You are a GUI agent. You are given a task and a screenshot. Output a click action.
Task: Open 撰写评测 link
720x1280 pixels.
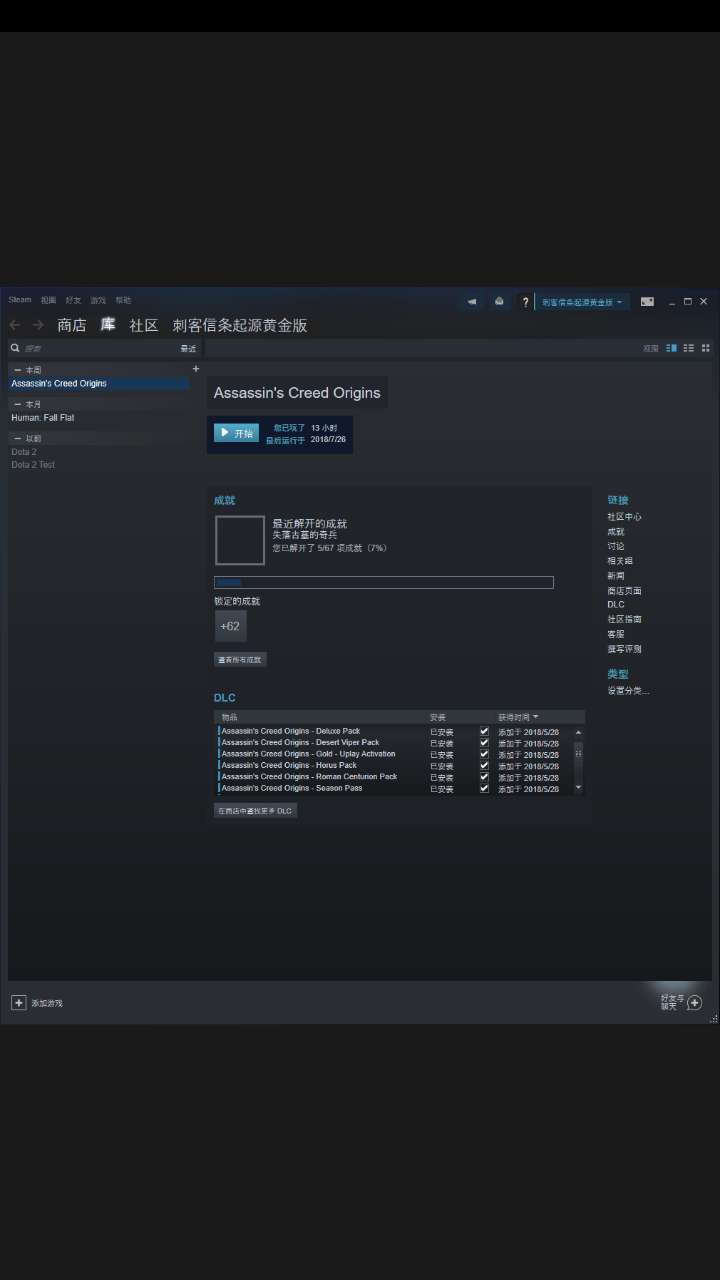624,649
